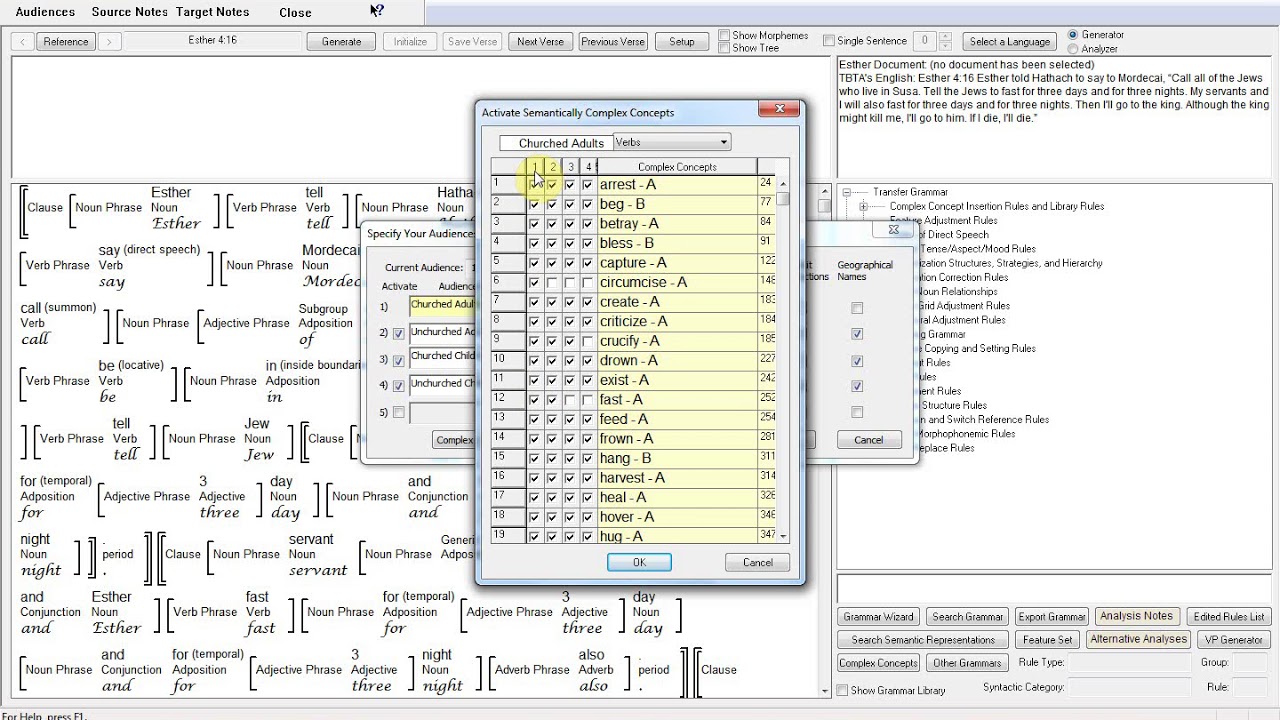
Task: Enable Single Sentence checkbox
Action: click(x=828, y=41)
